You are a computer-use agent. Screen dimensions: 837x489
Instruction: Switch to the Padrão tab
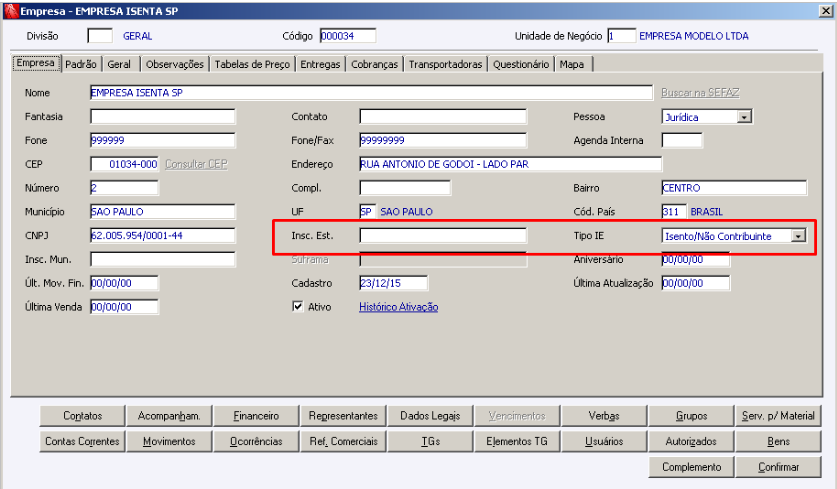click(81, 64)
